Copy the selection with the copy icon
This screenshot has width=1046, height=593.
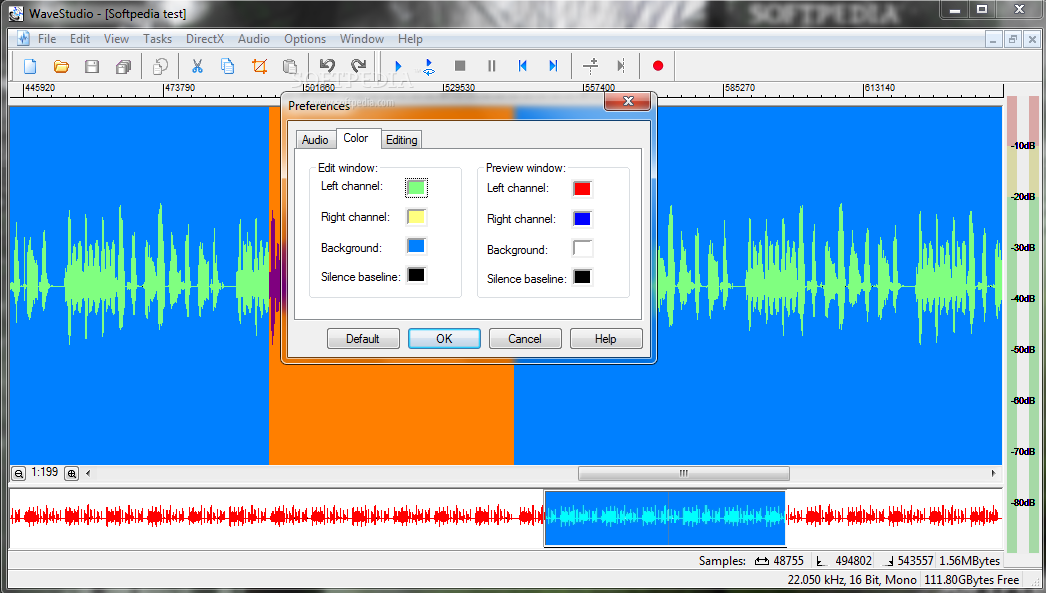coord(227,66)
